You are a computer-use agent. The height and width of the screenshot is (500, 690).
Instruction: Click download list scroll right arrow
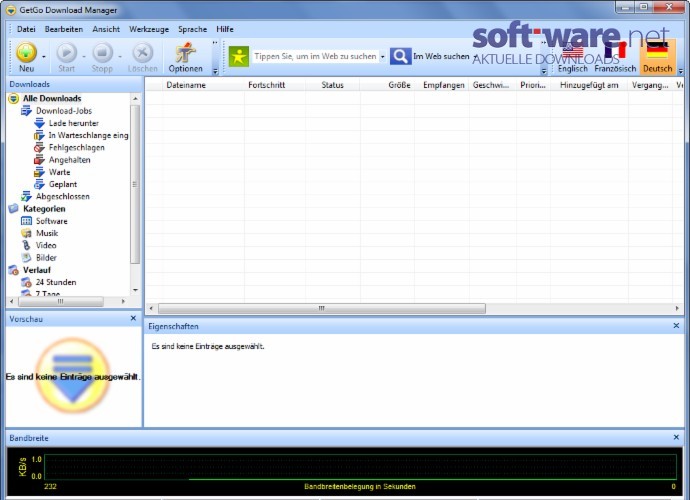[x=677, y=308]
